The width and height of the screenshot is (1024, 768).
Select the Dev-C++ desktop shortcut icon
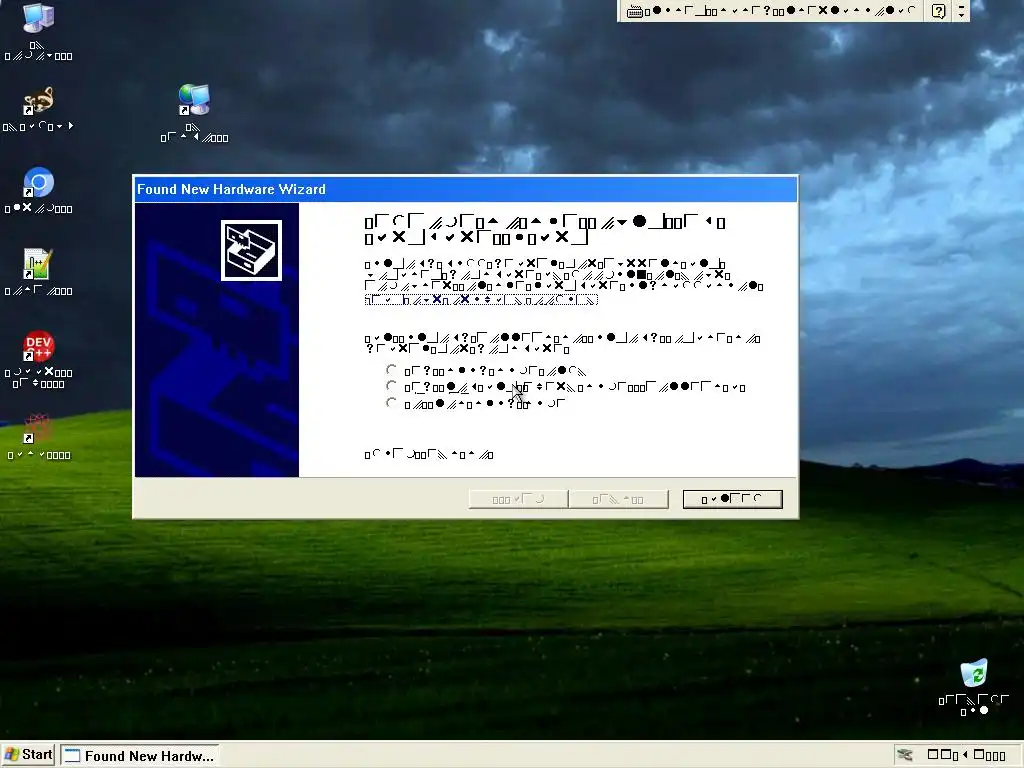(x=38, y=346)
